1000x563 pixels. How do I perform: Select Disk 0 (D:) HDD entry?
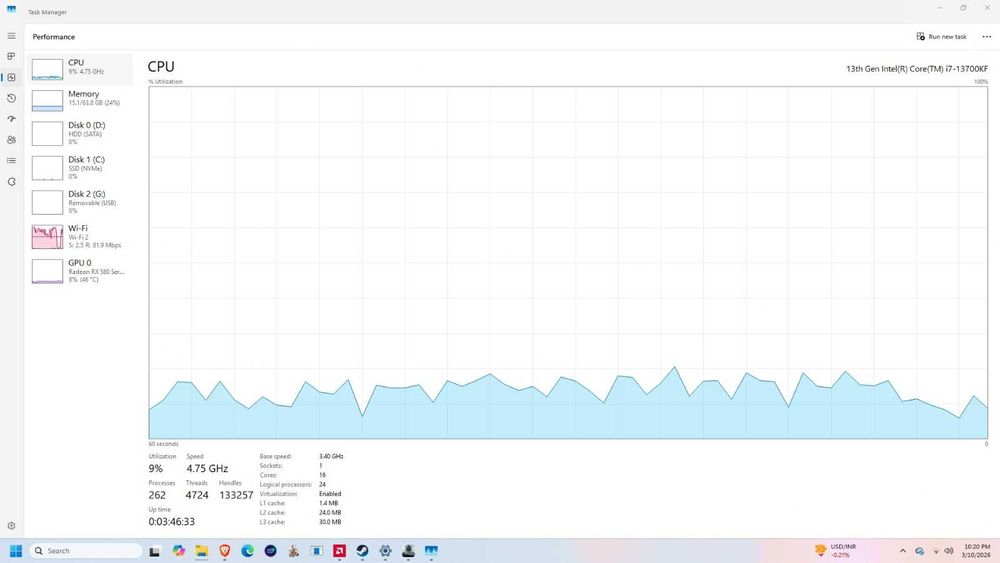[80, 133]
